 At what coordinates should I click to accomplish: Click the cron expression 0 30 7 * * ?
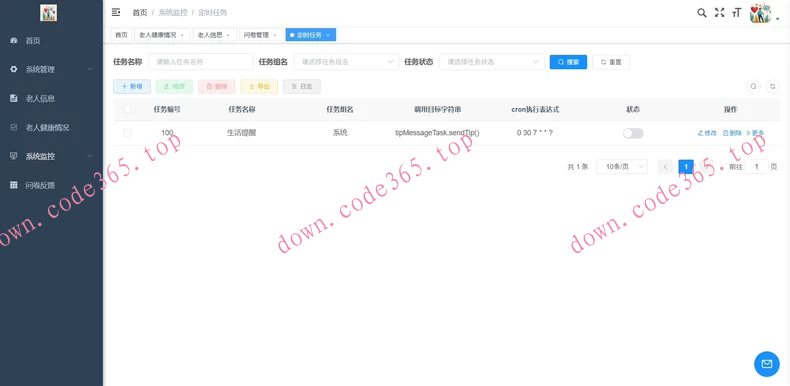tap(535, 133)
